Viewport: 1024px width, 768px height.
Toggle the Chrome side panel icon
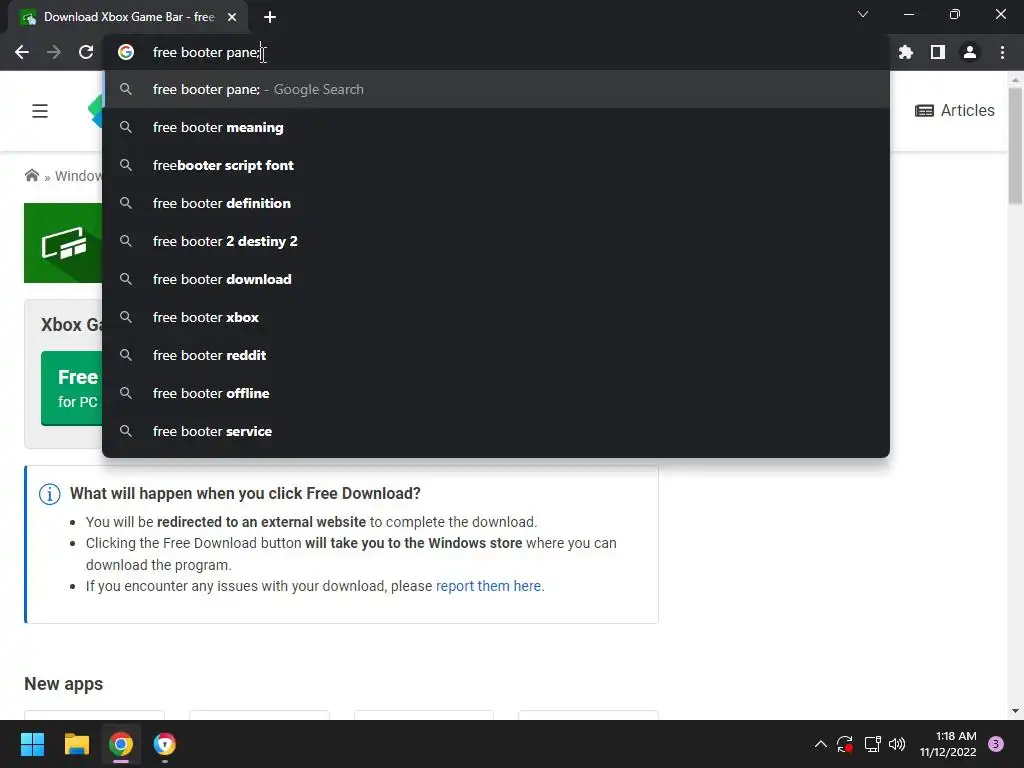point(937,52)
